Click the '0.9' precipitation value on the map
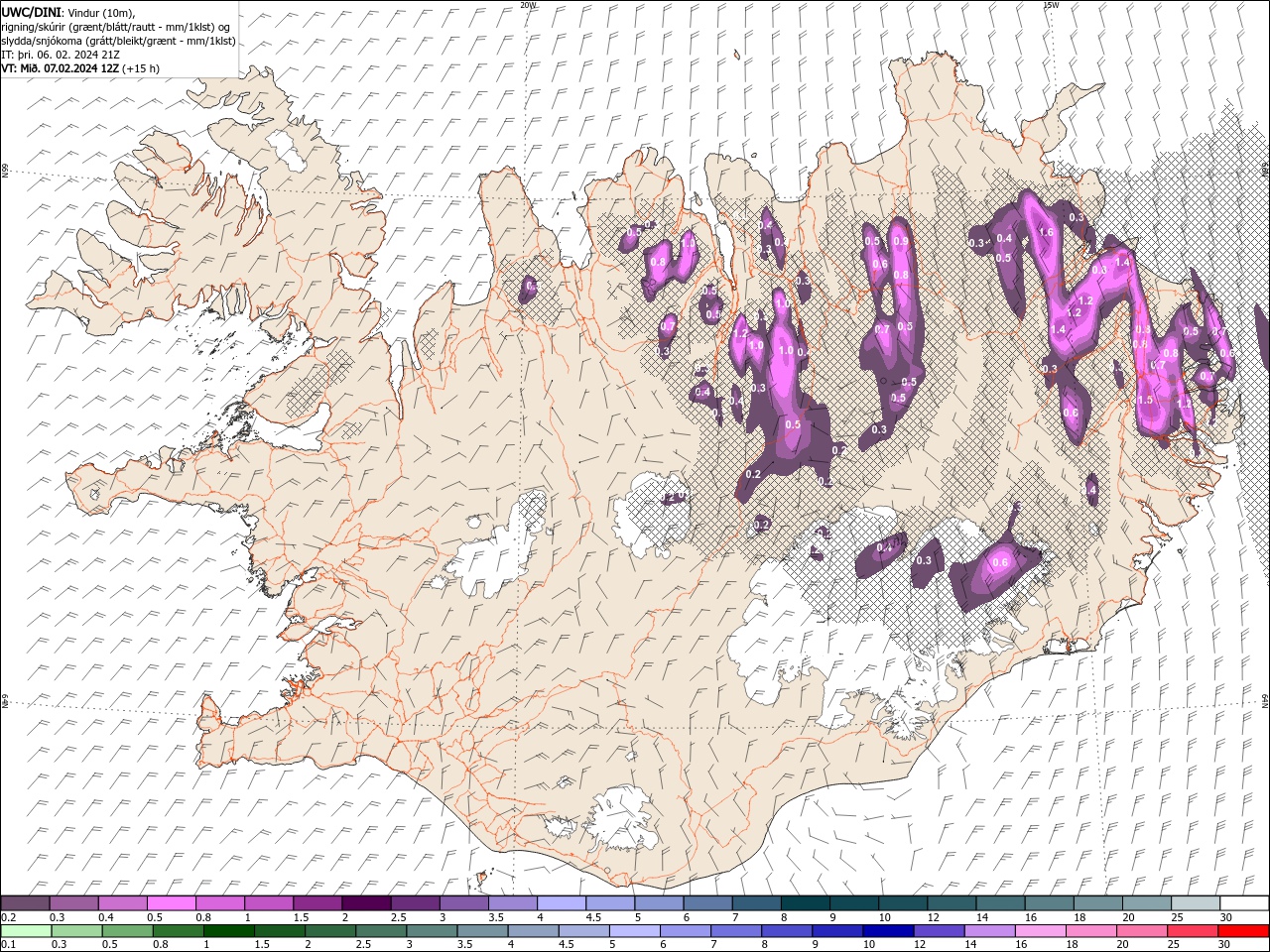 (901, 241)
